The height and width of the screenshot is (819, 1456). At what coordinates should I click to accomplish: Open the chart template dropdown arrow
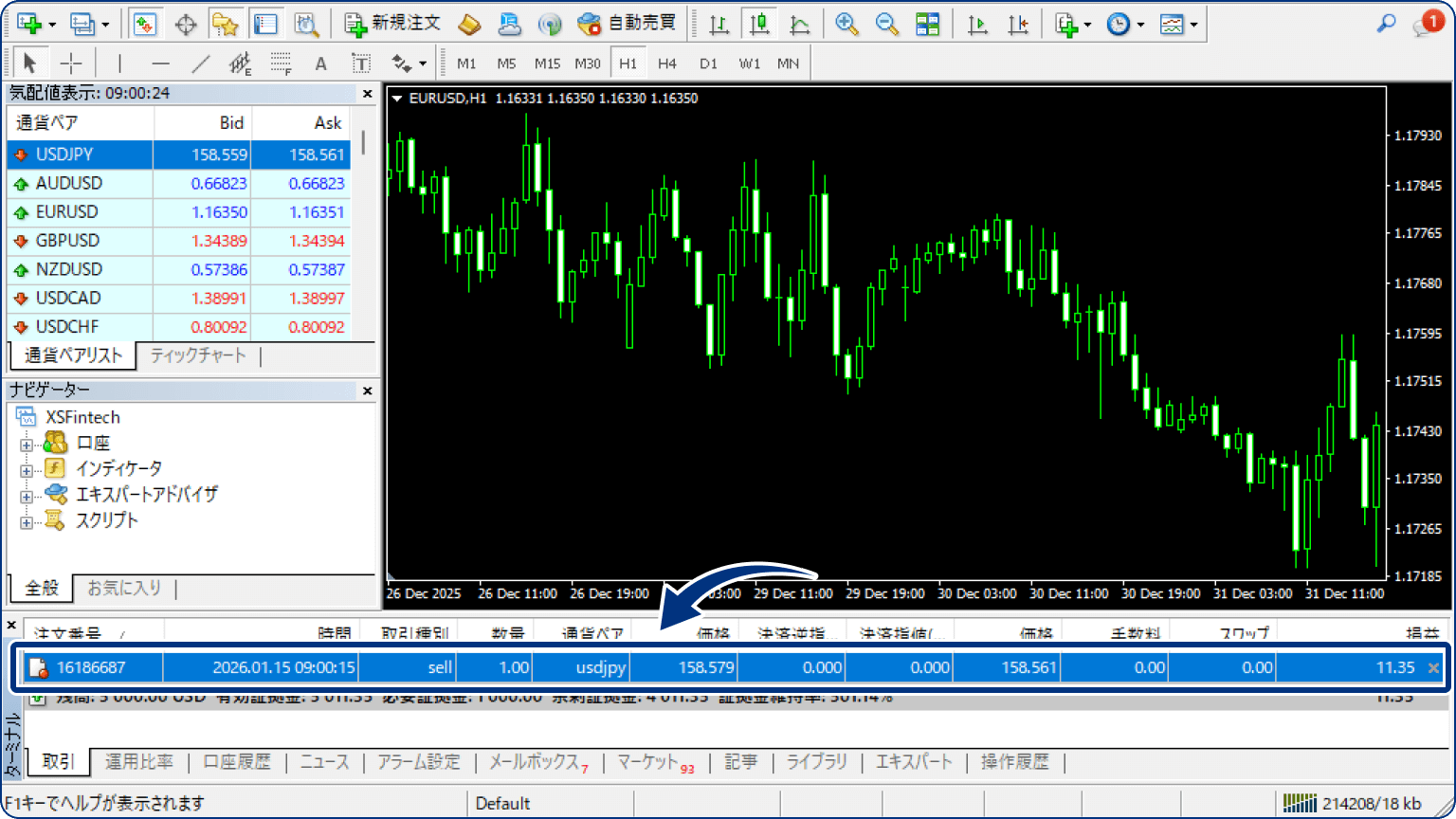[1193, 26]
